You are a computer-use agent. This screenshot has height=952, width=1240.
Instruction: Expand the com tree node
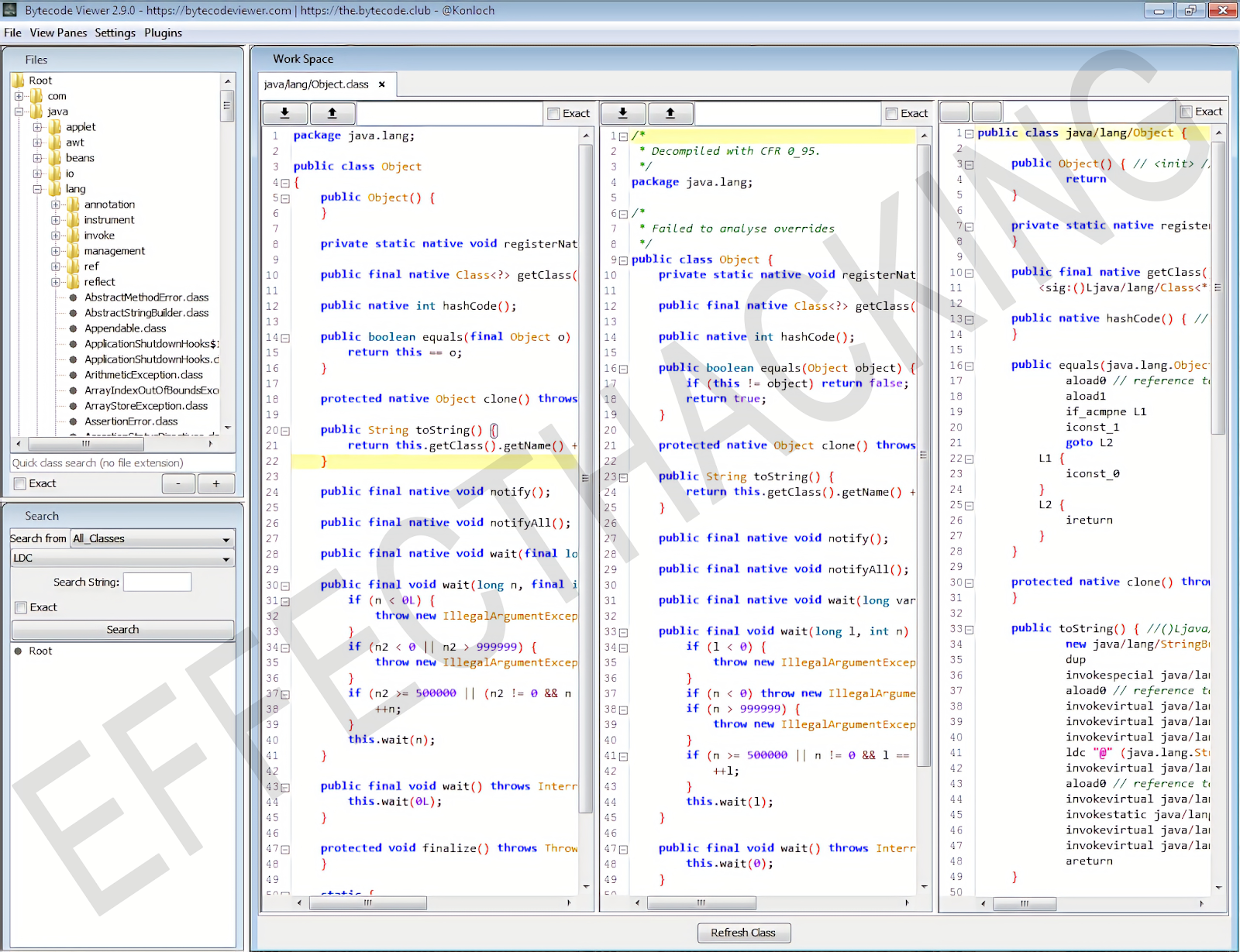(x=19, y=96)
